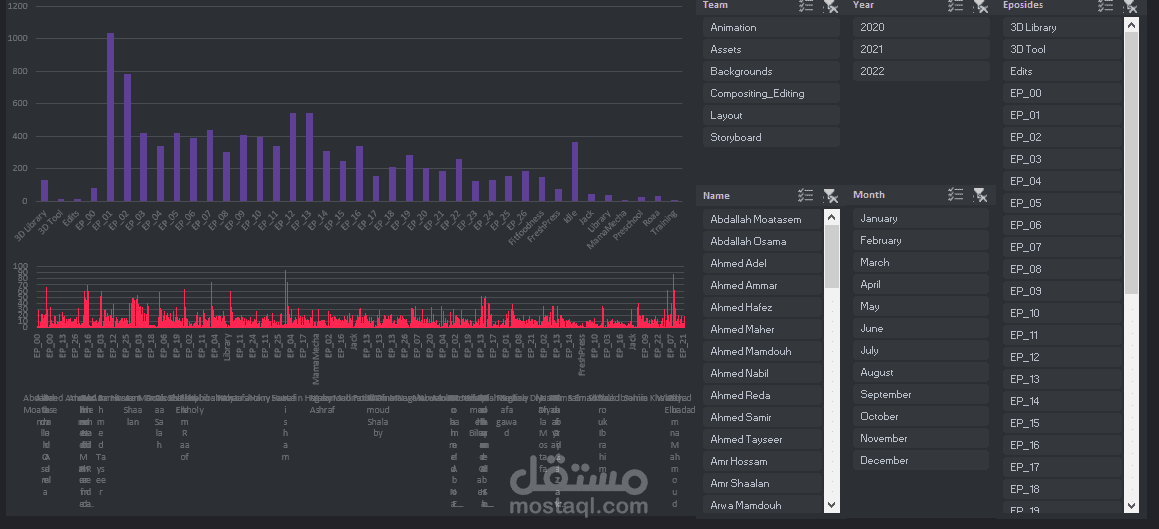Filter by June month
Viewport: 1159px width, 529px height.
[921, 329]
